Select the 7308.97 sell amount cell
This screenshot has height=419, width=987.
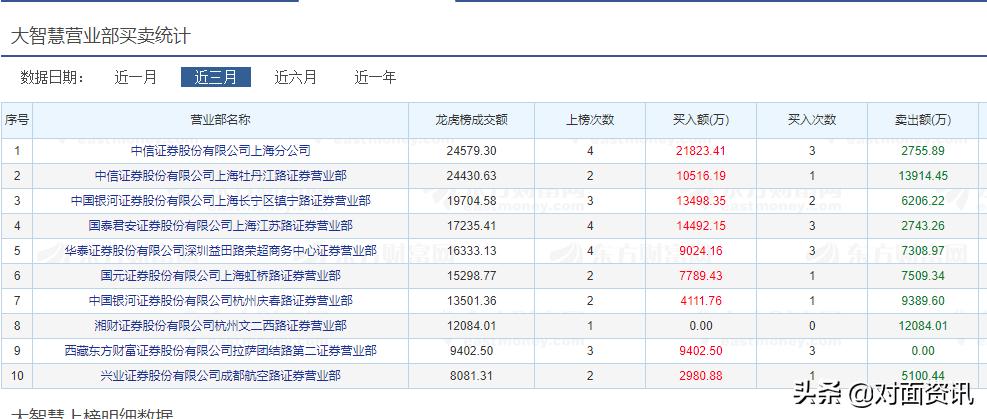click(923, 251)
